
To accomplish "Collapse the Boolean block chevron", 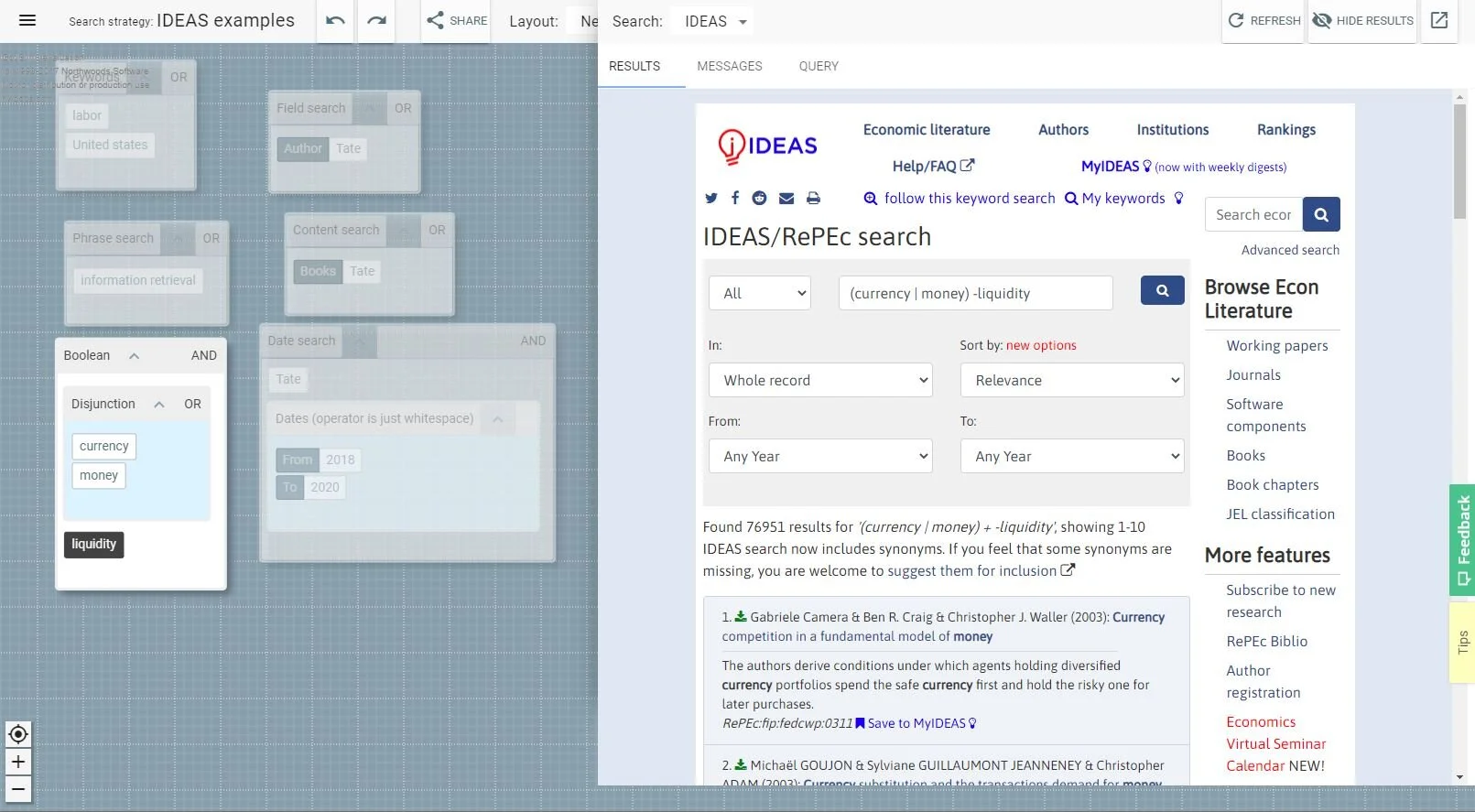I will 134,355.
